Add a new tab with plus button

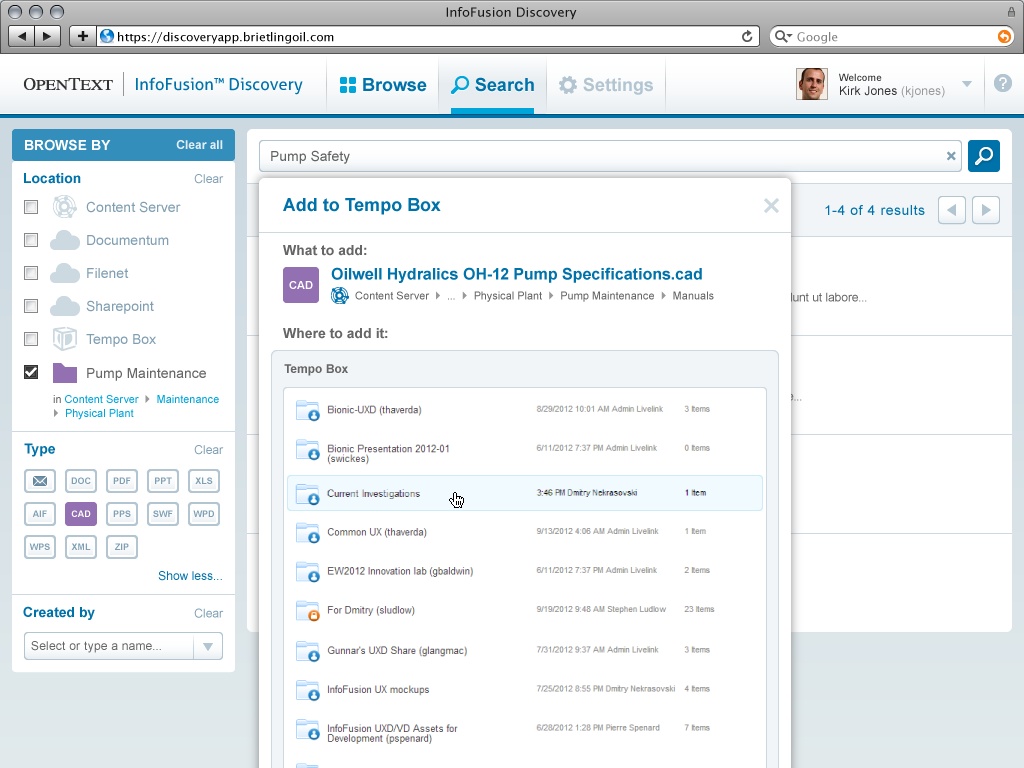[x=82, y=36]
